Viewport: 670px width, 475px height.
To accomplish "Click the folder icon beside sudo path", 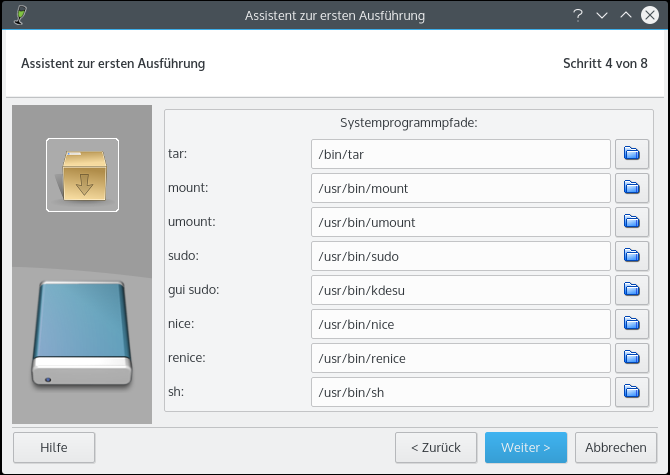I will (631, 256).
